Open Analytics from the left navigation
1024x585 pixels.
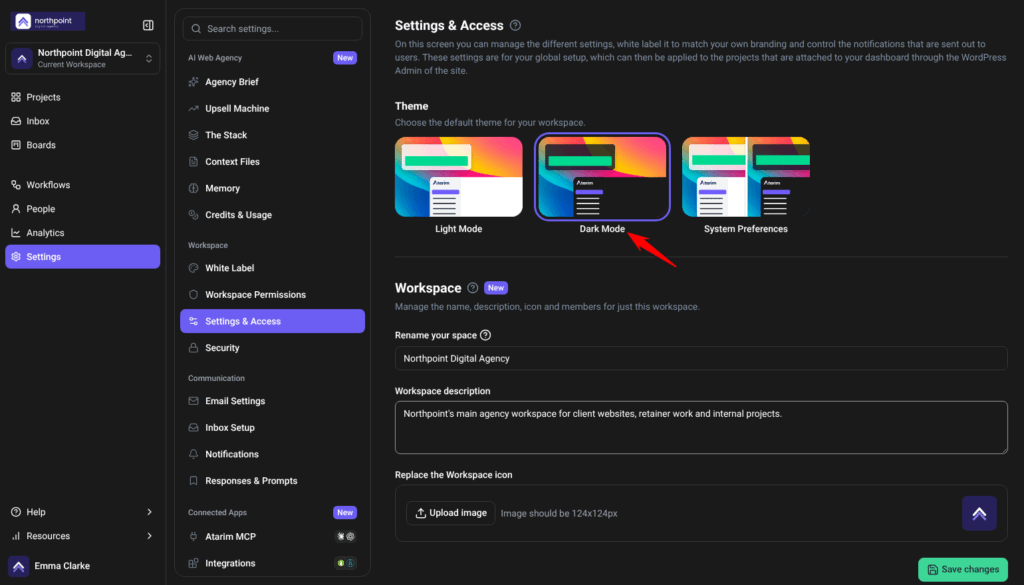point(82,233)
